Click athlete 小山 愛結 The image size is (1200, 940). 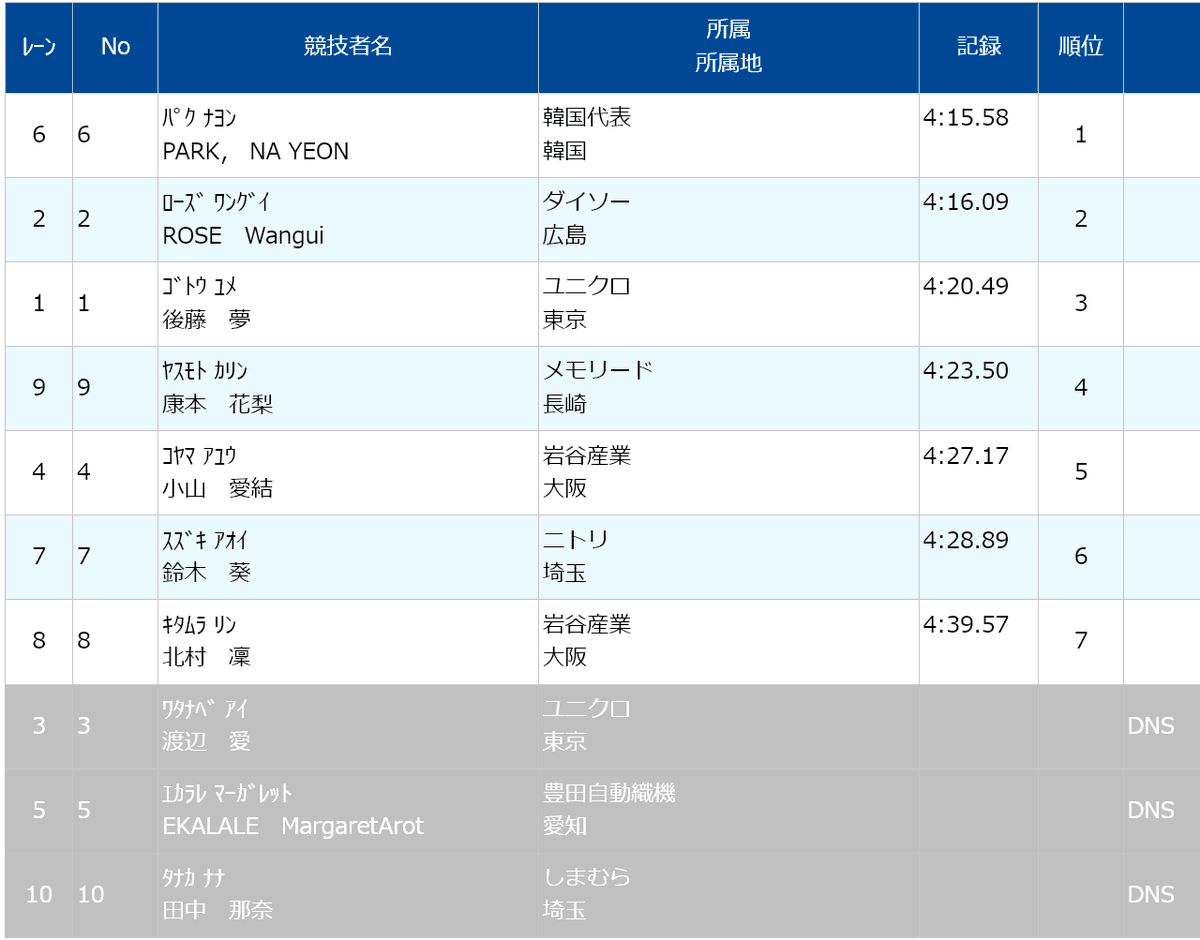click(218, 489)
